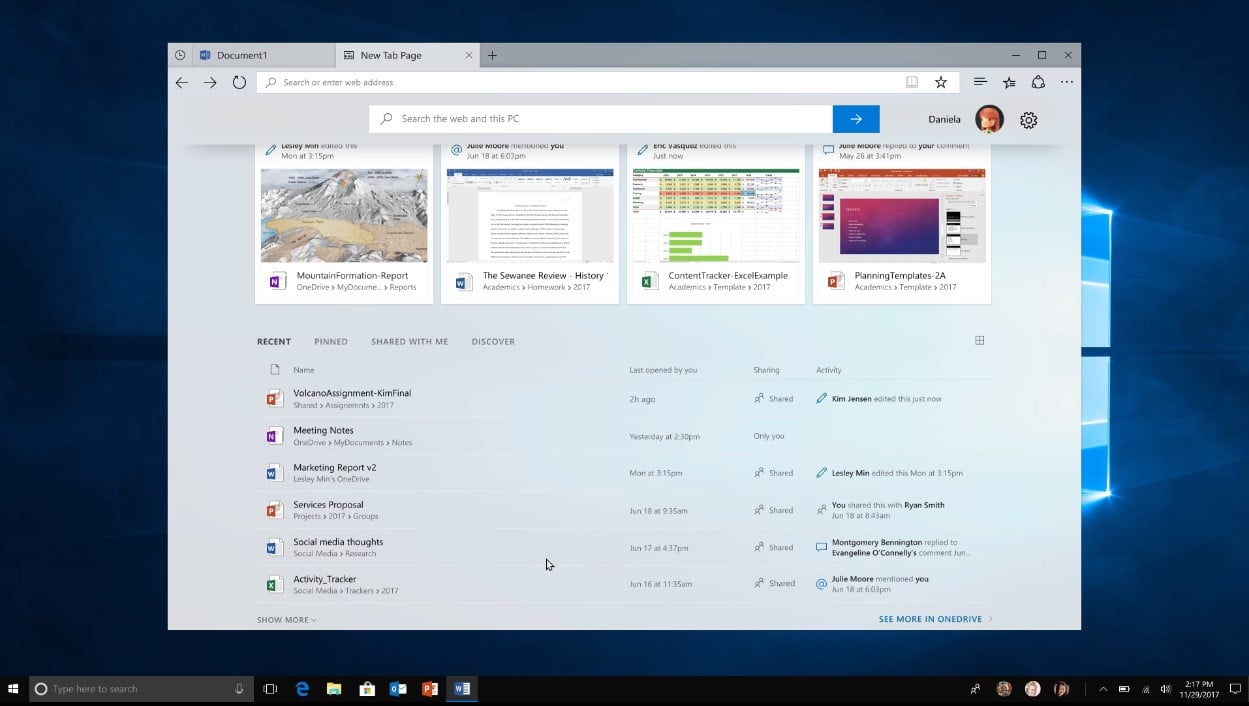Expand the system tray hidden icons chevron

pyautogui.click(x=1103, y=689)
